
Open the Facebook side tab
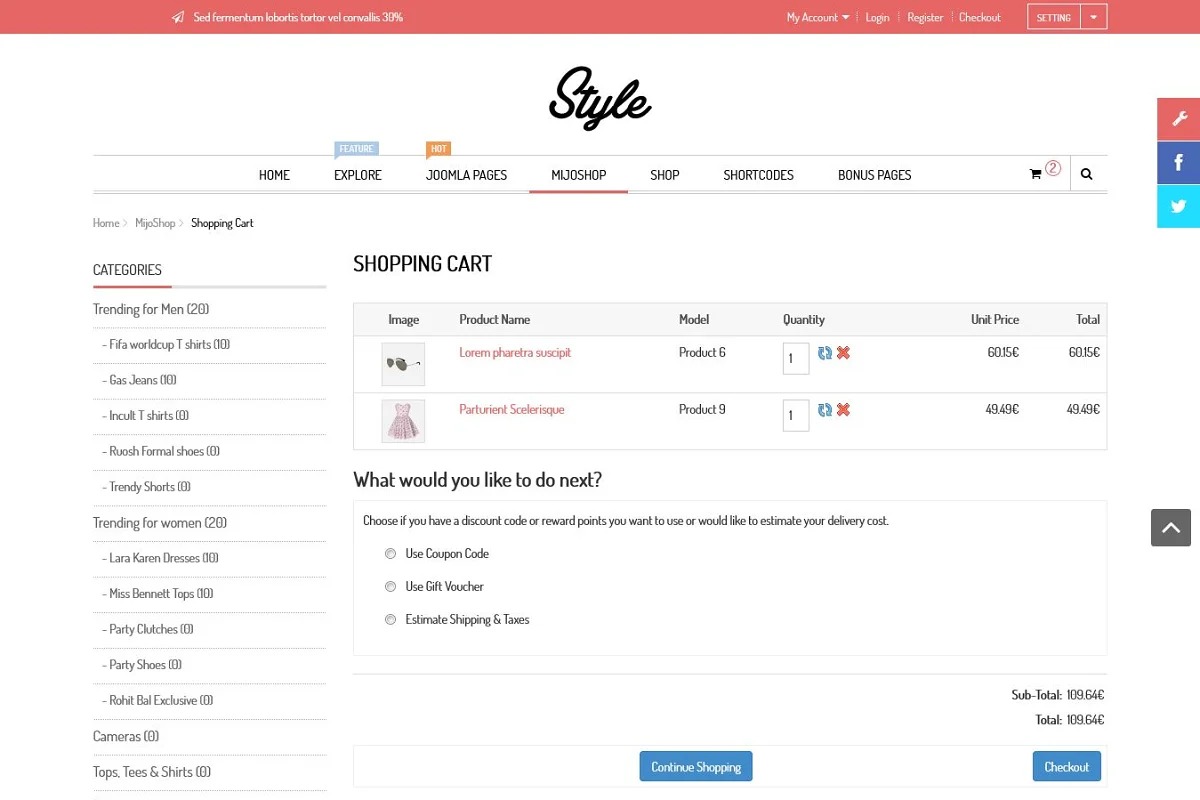pyautogui.click(x=1179, y=163)
